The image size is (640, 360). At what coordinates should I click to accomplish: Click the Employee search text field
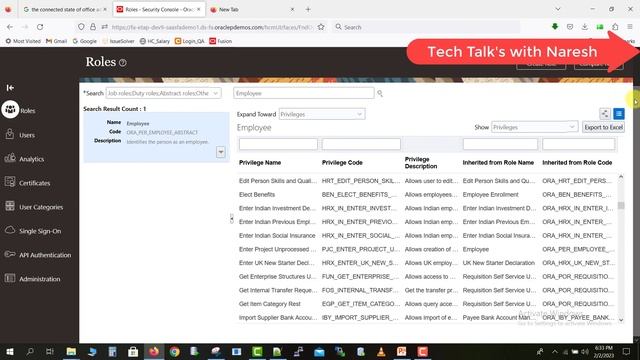304,93
